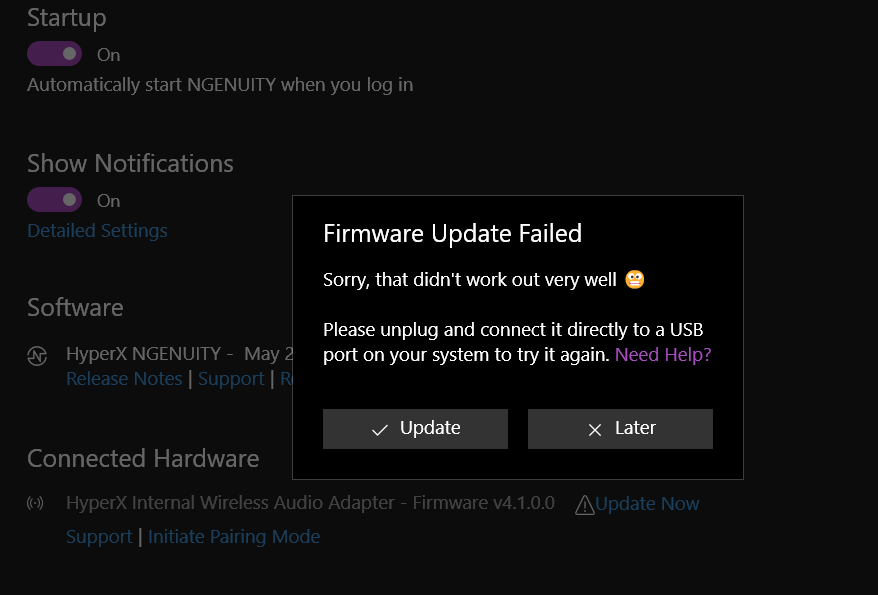The height and width of the screenshot is (595, 878).
Task: Click the warning triangle beside Update Now
Action: pos(585,505)
